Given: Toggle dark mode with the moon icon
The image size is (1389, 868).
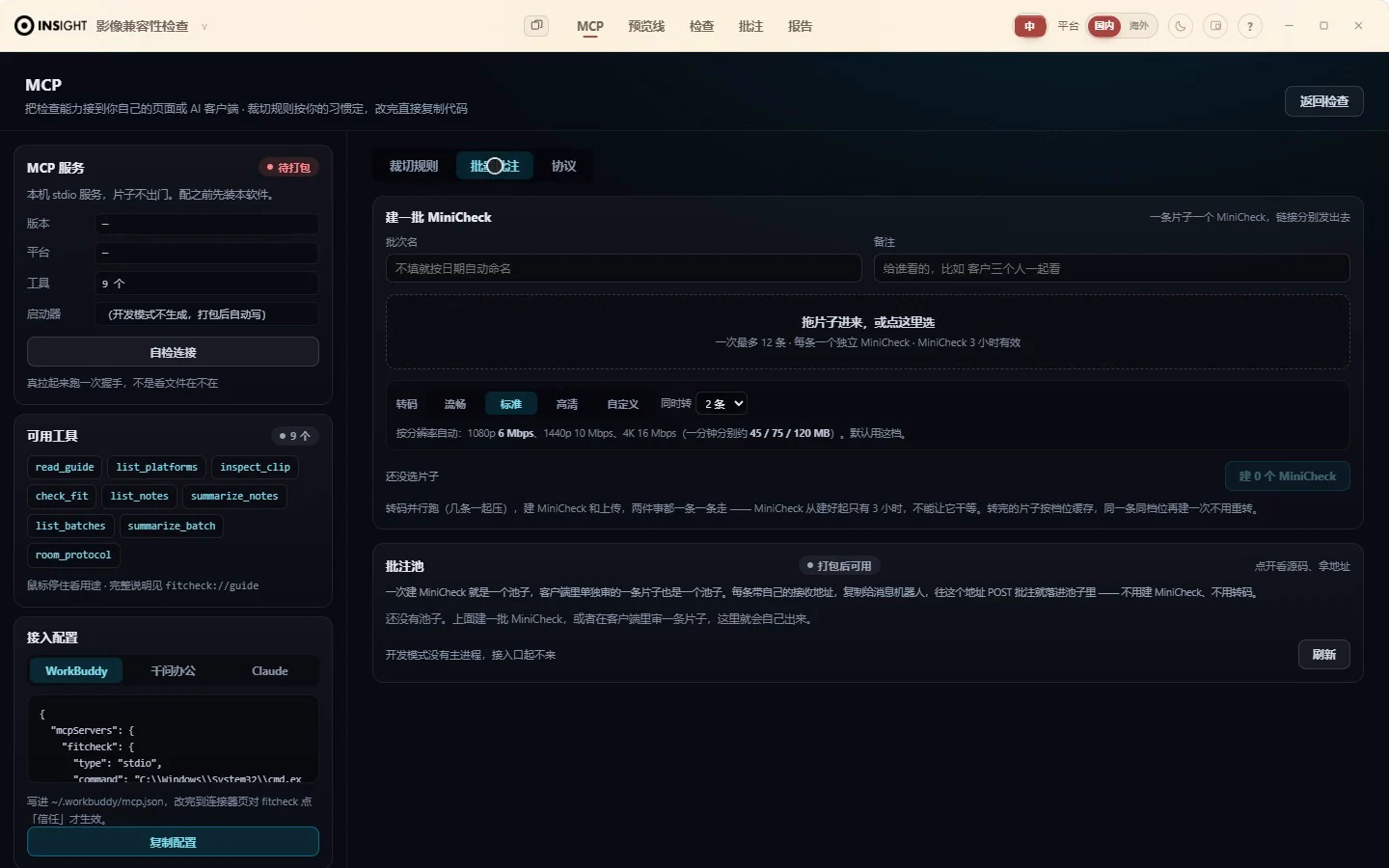Looking at the screenshot, I should coord(1181,26).
